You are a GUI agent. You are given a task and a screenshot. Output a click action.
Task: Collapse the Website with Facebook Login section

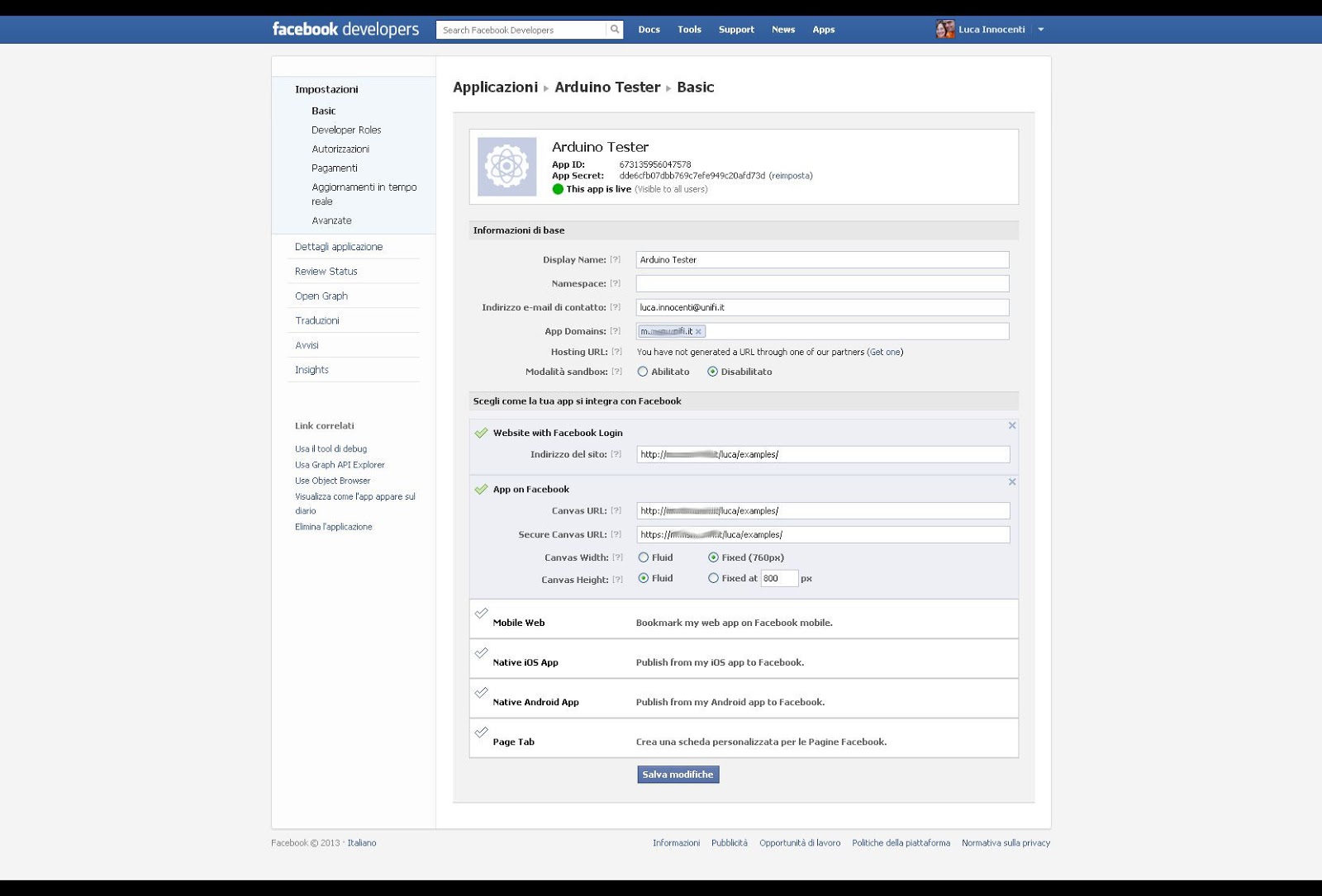click(1012, 426)
